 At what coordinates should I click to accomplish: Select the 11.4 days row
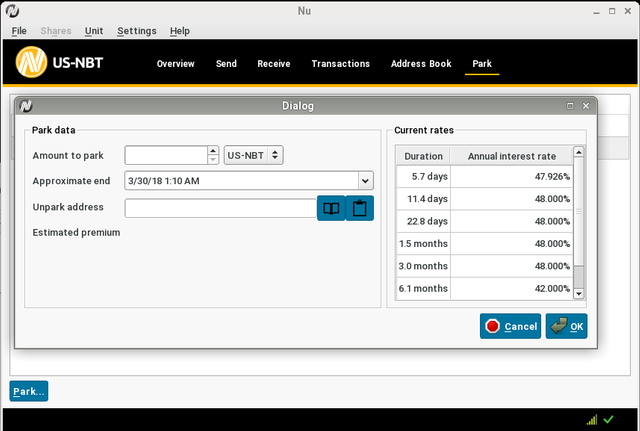484,199
